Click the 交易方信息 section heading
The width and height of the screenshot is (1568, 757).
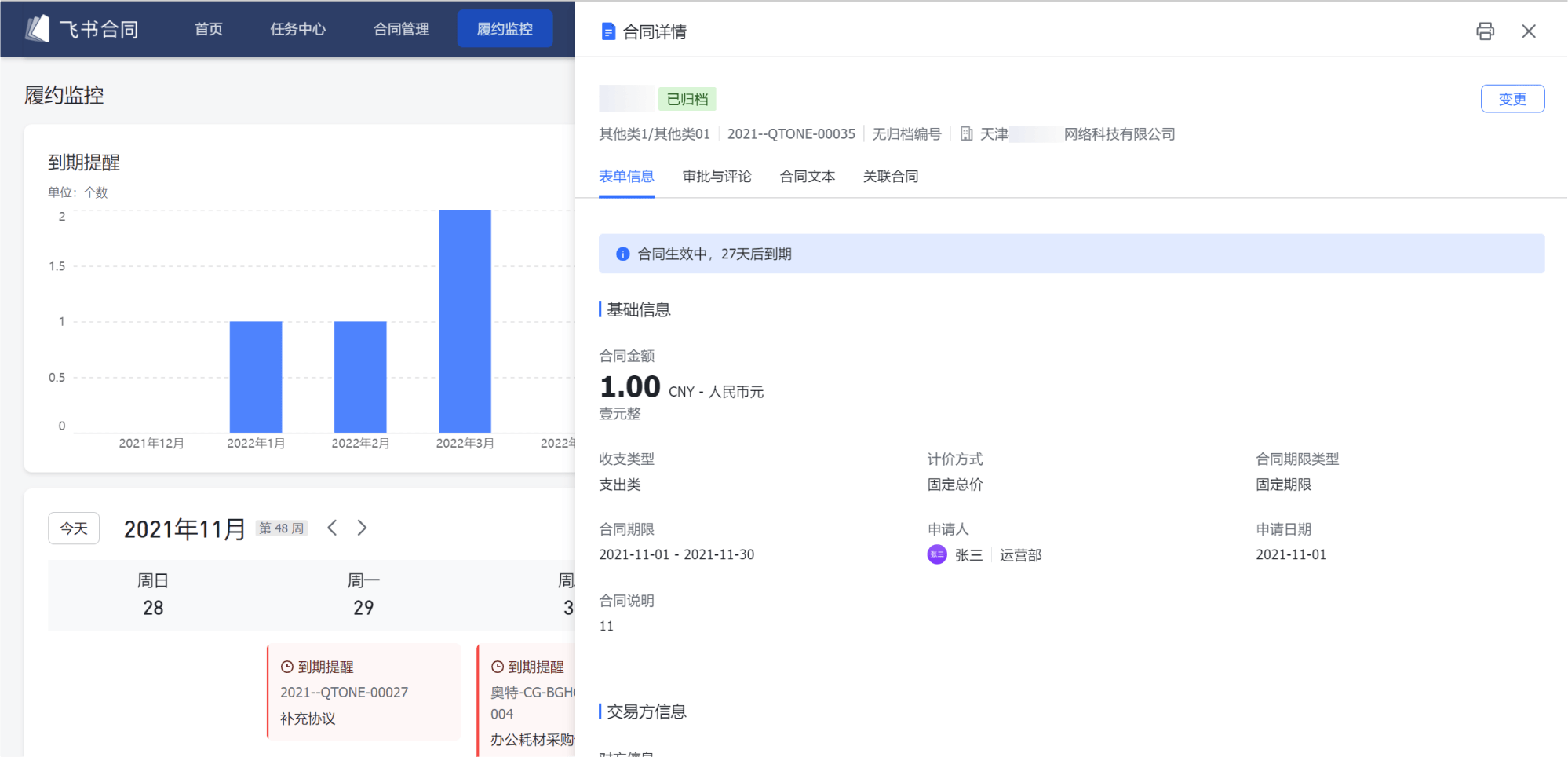pyautogui.click(x=646, y=711)
